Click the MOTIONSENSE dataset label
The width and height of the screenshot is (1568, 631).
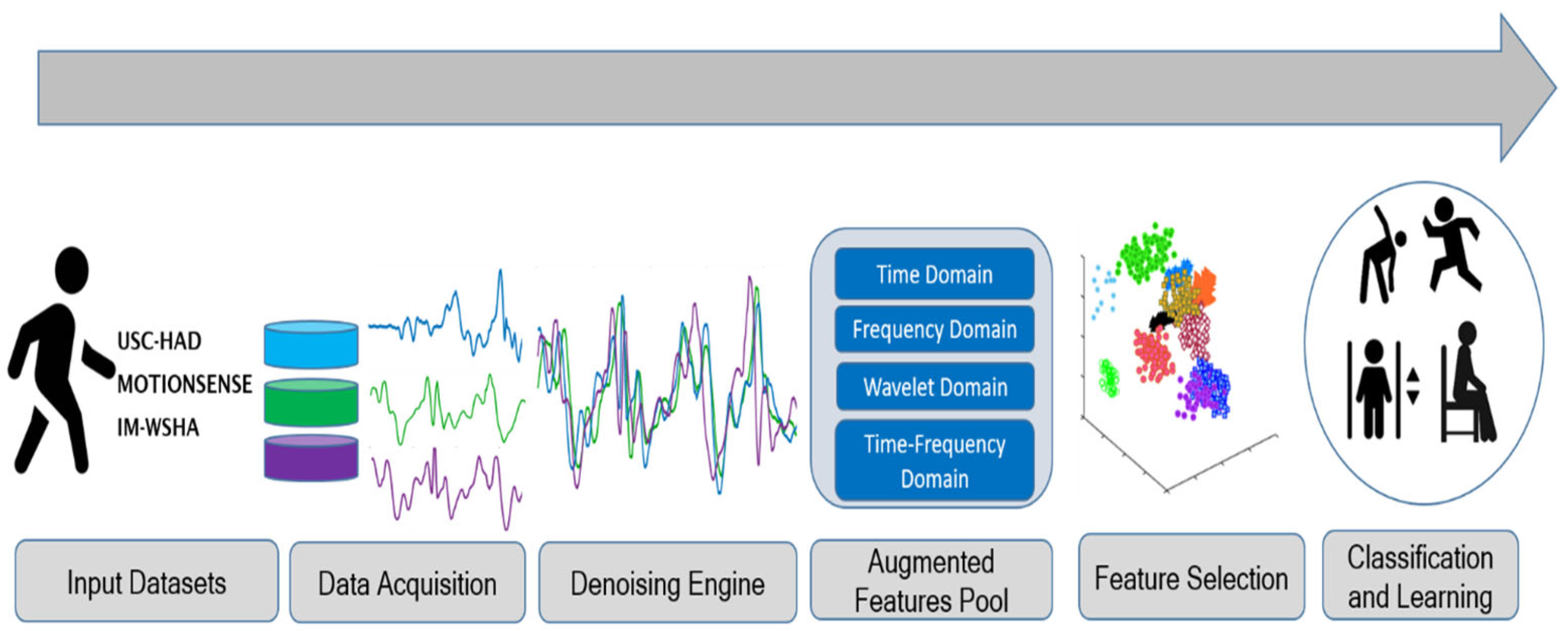click(185, 384)
